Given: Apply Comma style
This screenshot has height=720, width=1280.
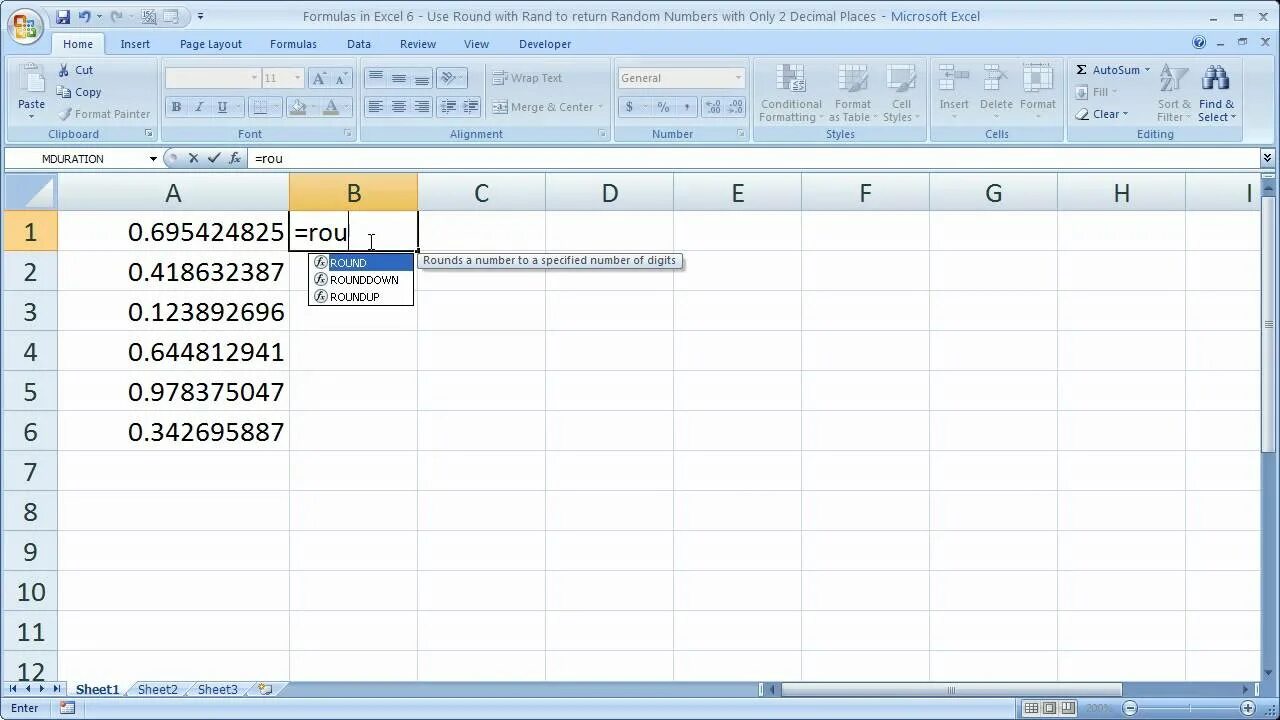Looking at the screenshot, I should point(686,107).
